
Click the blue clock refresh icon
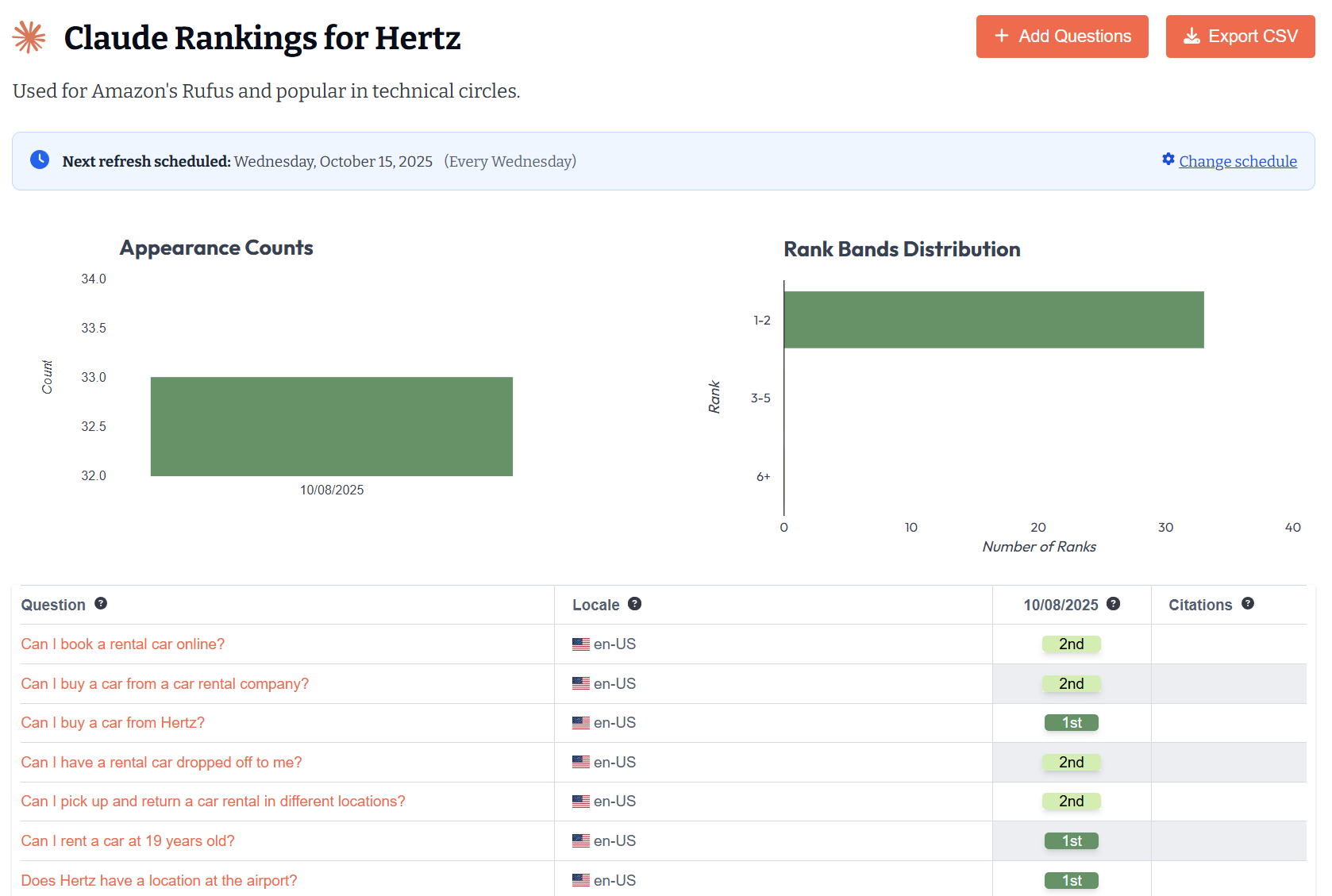tap(40, 160)
